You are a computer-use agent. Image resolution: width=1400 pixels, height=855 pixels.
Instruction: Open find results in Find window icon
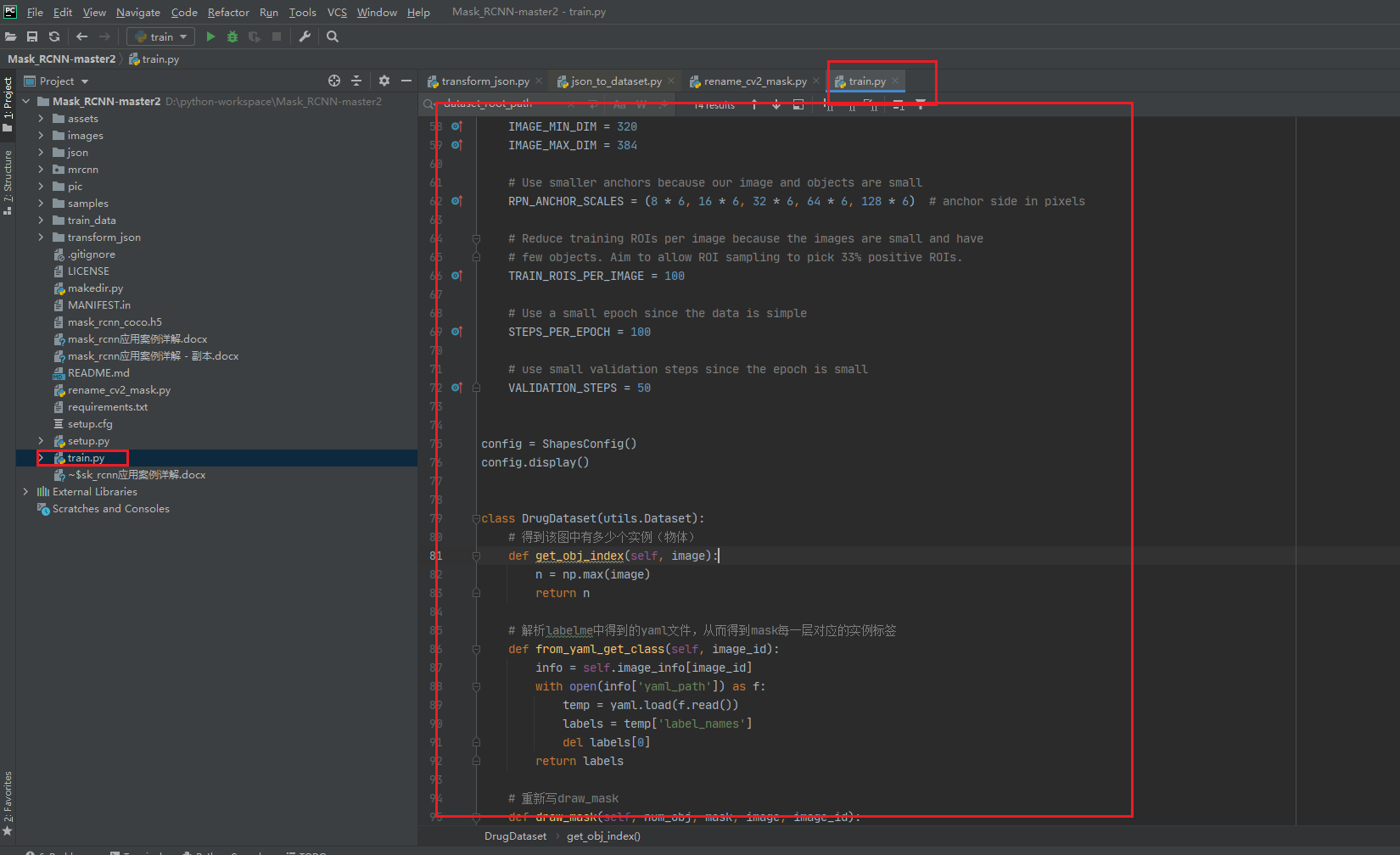point(798,104)
